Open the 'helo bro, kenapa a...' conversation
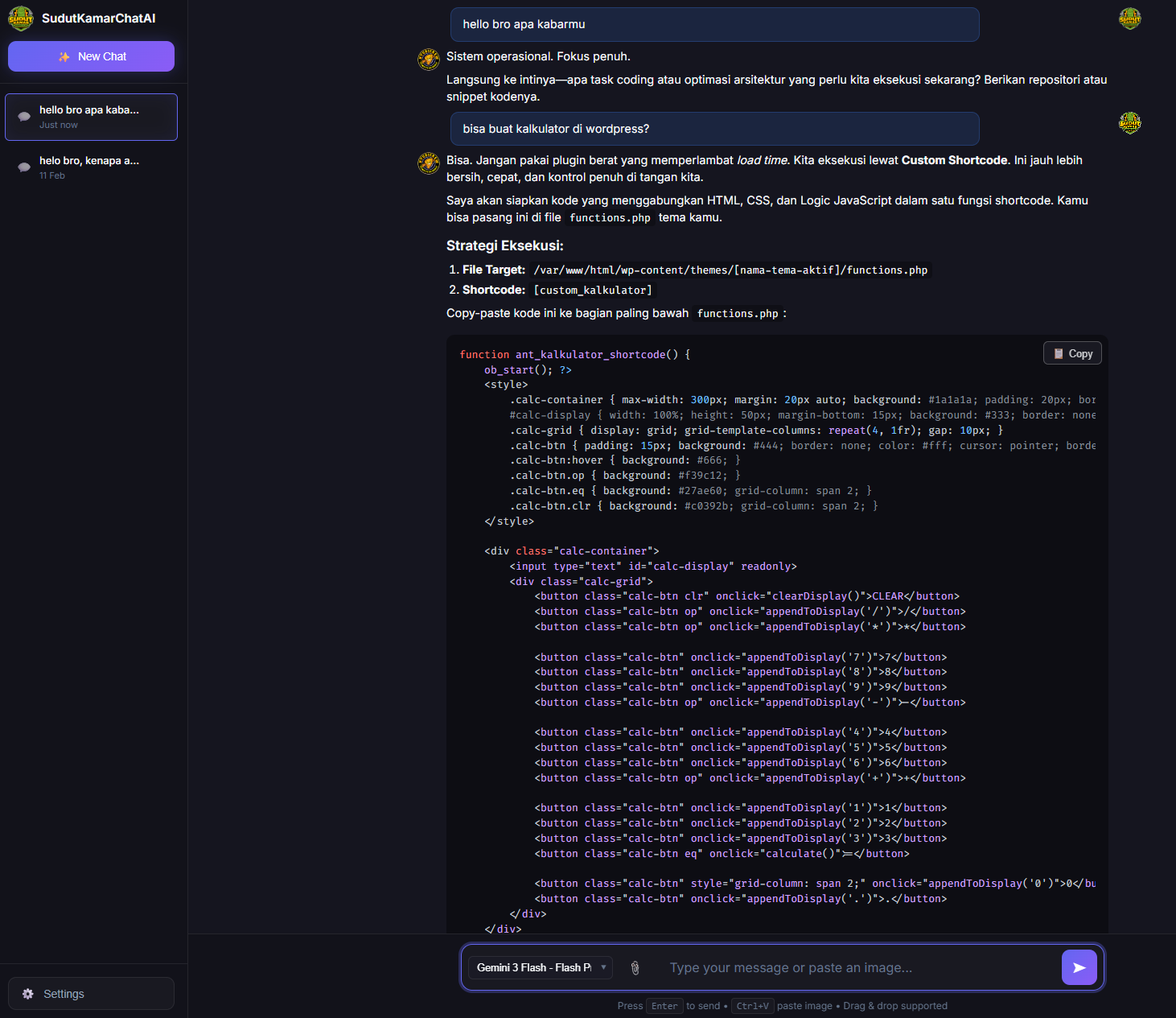Image resolution: width=1176 pixels, height=1018 pixels. (91, 167)
